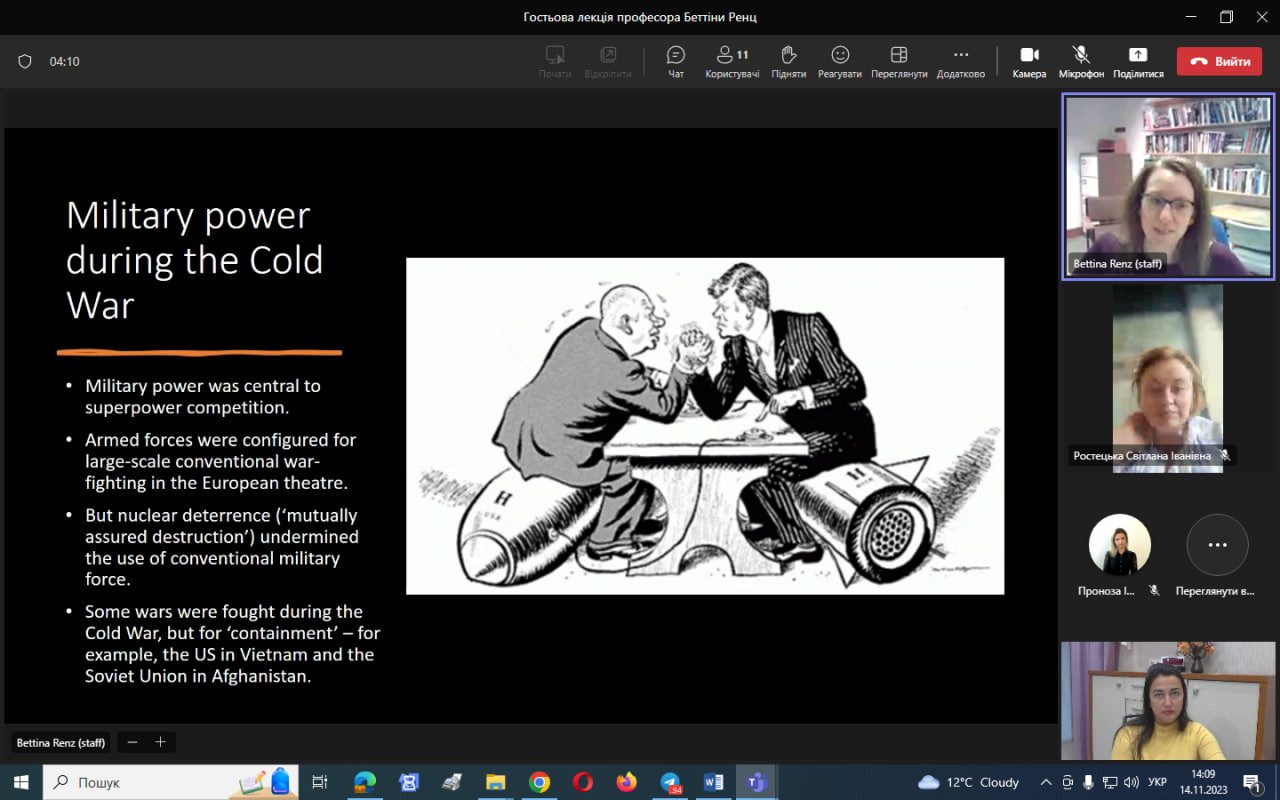
Task: Zoom out shared content with minus
Action: click(132, 742)
